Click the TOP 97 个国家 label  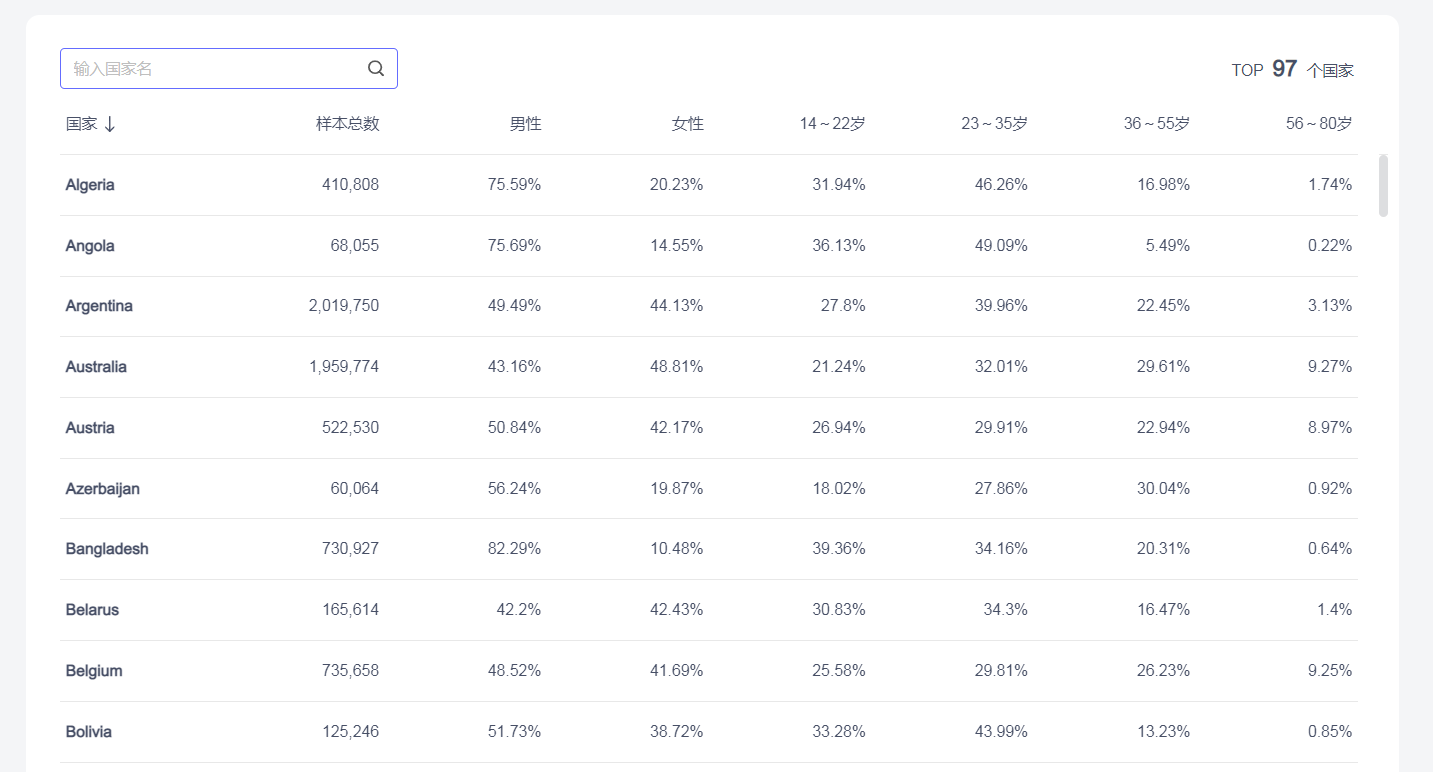pyautogui.click(x=1292, y=70)
